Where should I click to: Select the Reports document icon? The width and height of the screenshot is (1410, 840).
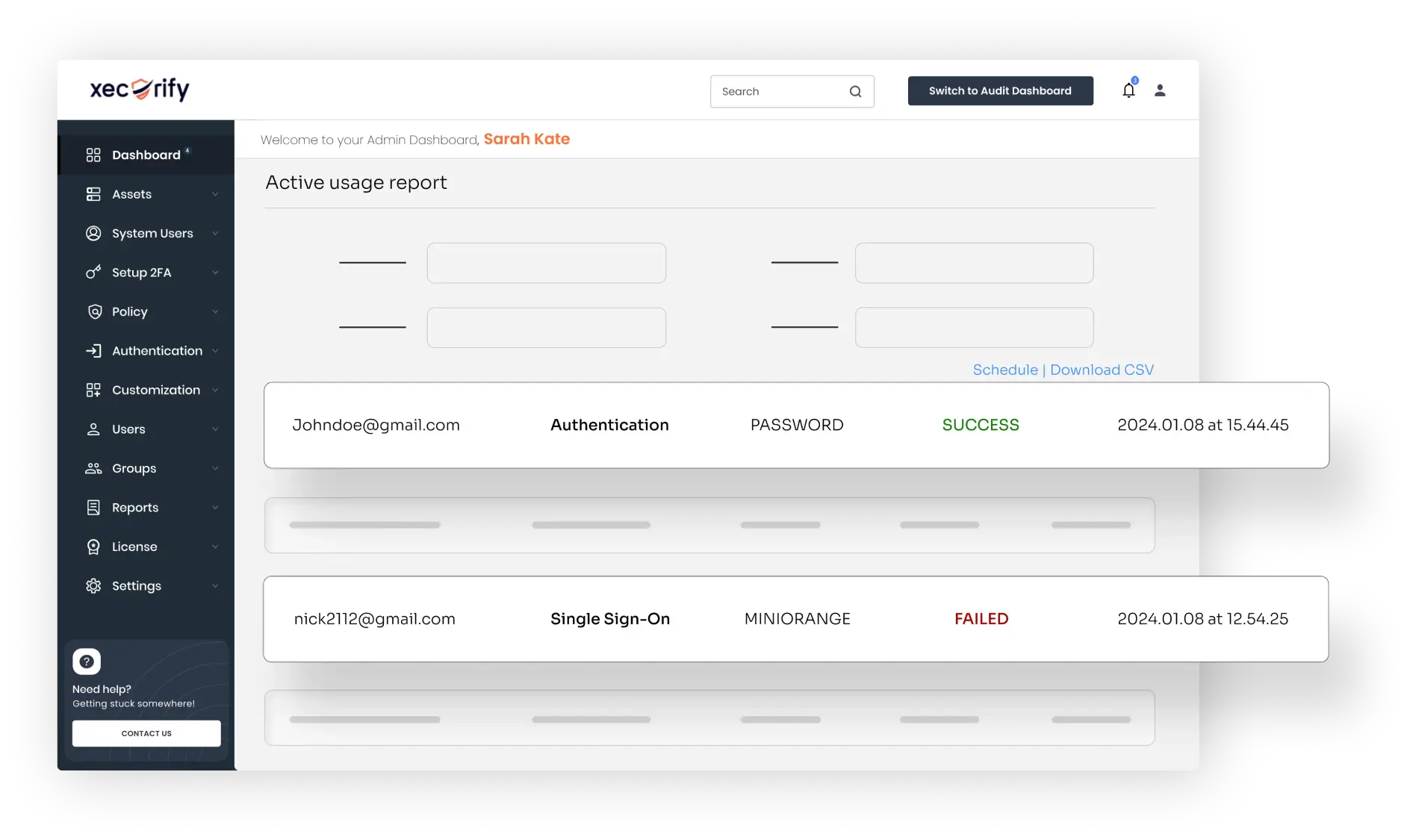(x=93, y=507)
